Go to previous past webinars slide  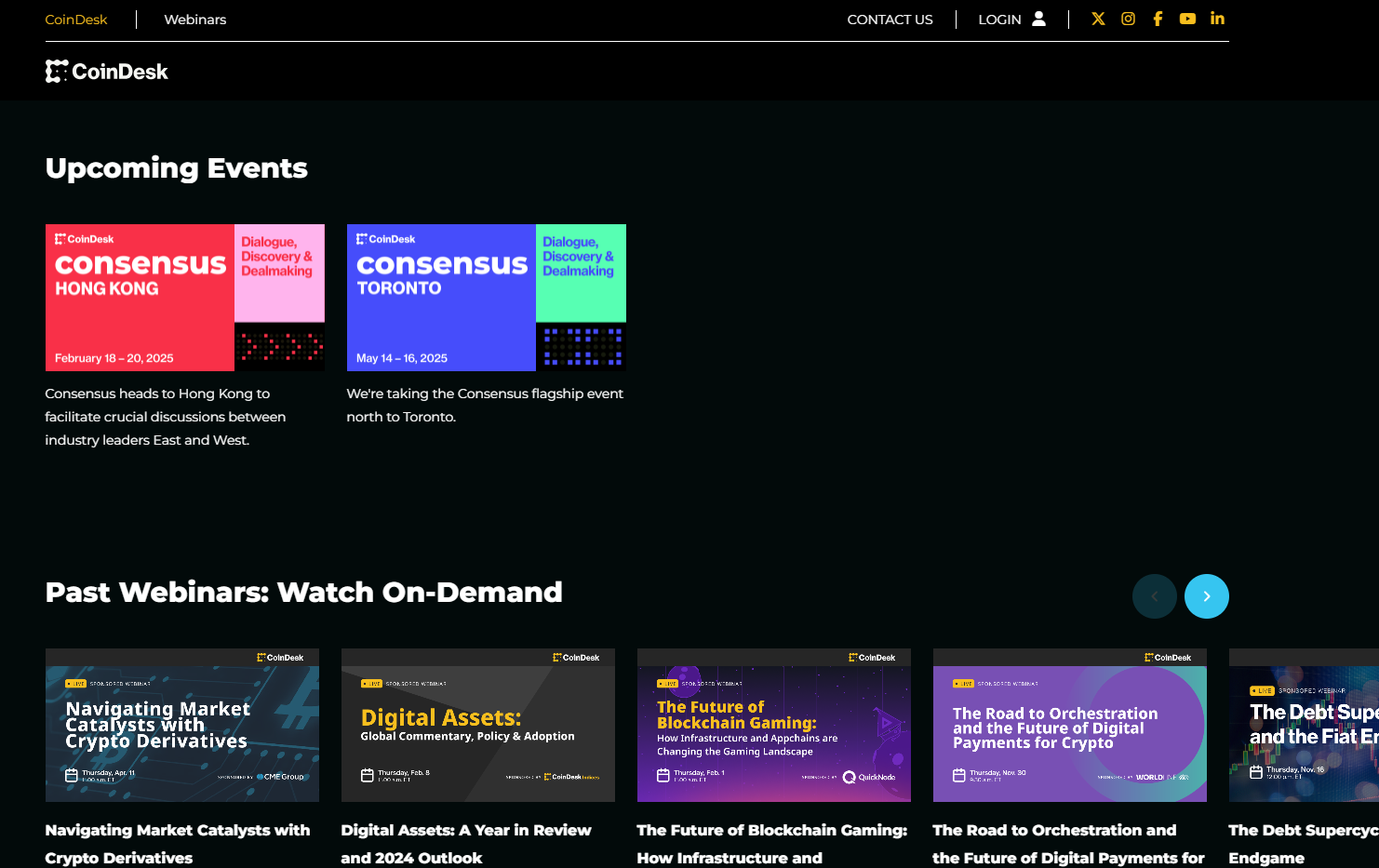tap(1155, 596)
